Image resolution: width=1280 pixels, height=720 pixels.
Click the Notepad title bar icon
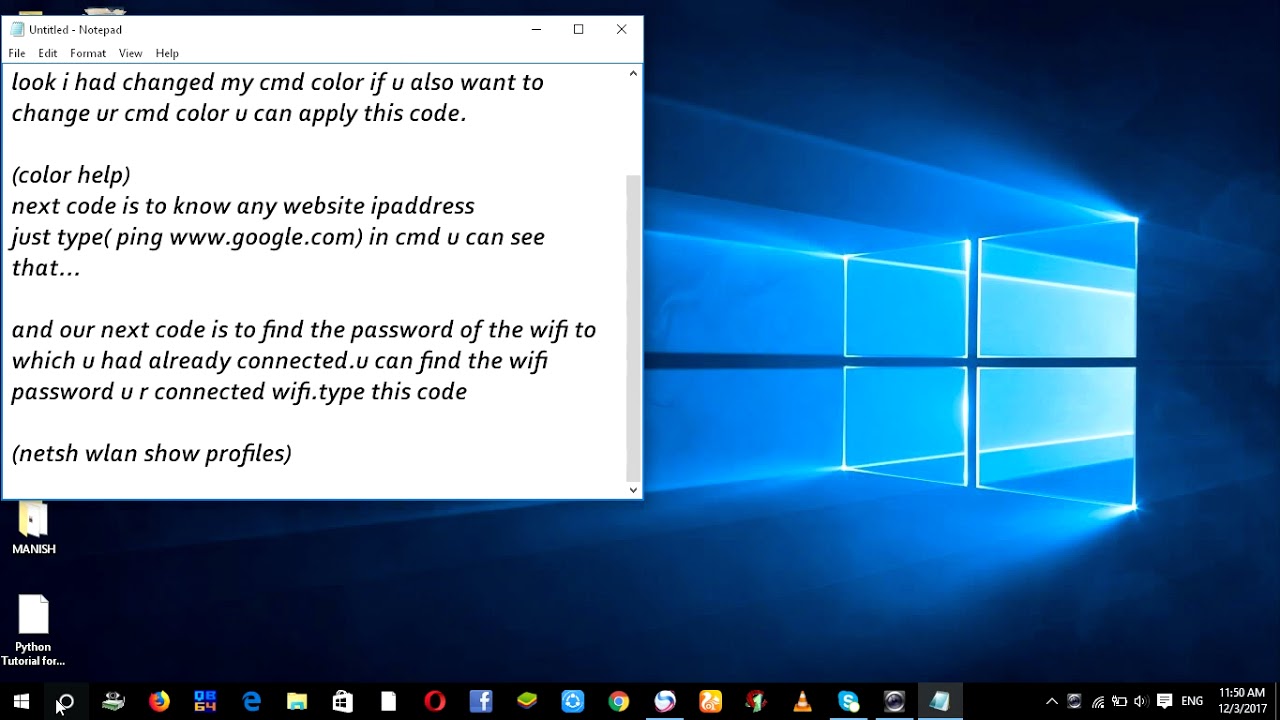click(17, 29)
